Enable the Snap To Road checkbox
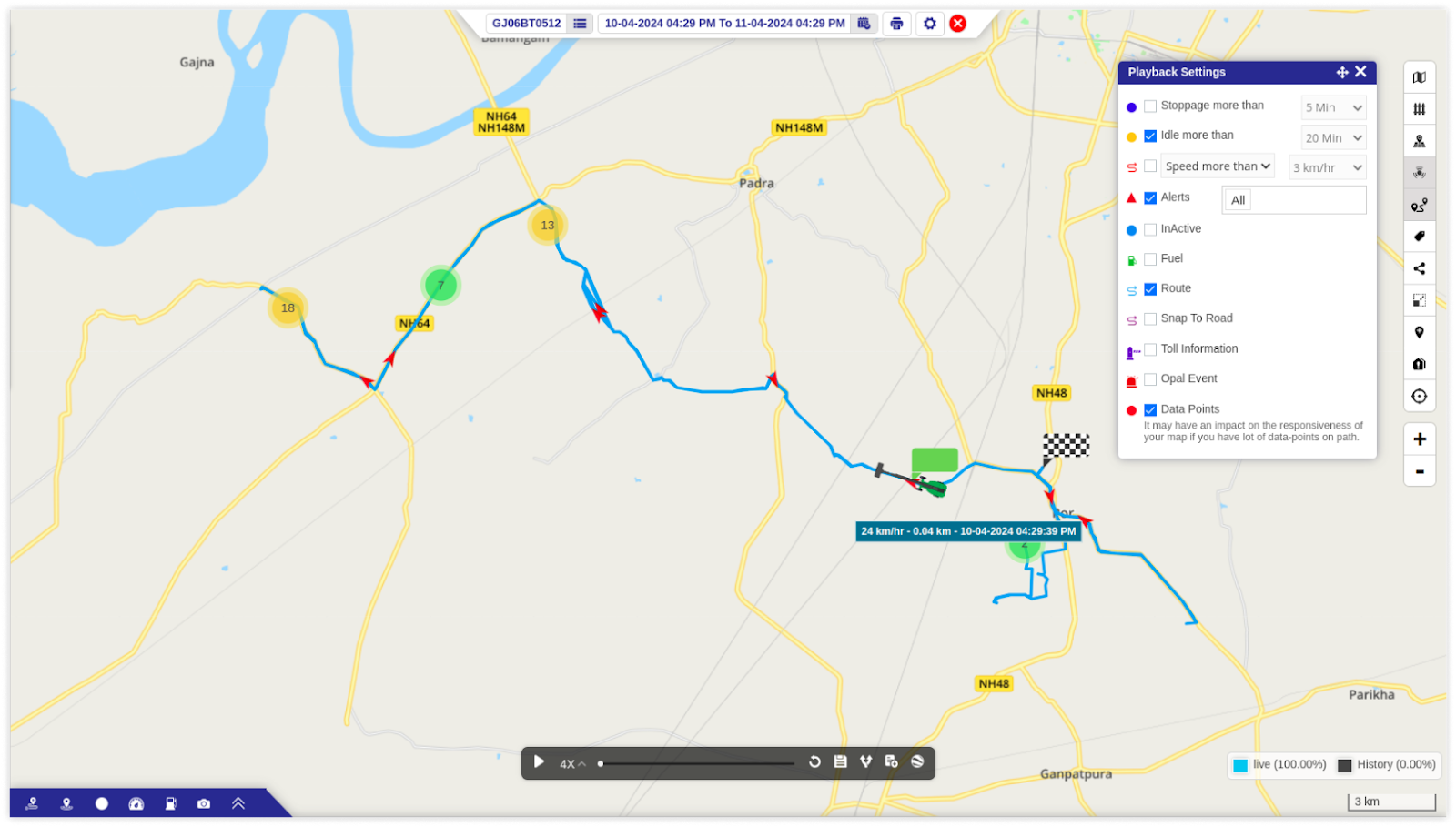Screen dimensions: 1456x827 [x=1150, y=319]
